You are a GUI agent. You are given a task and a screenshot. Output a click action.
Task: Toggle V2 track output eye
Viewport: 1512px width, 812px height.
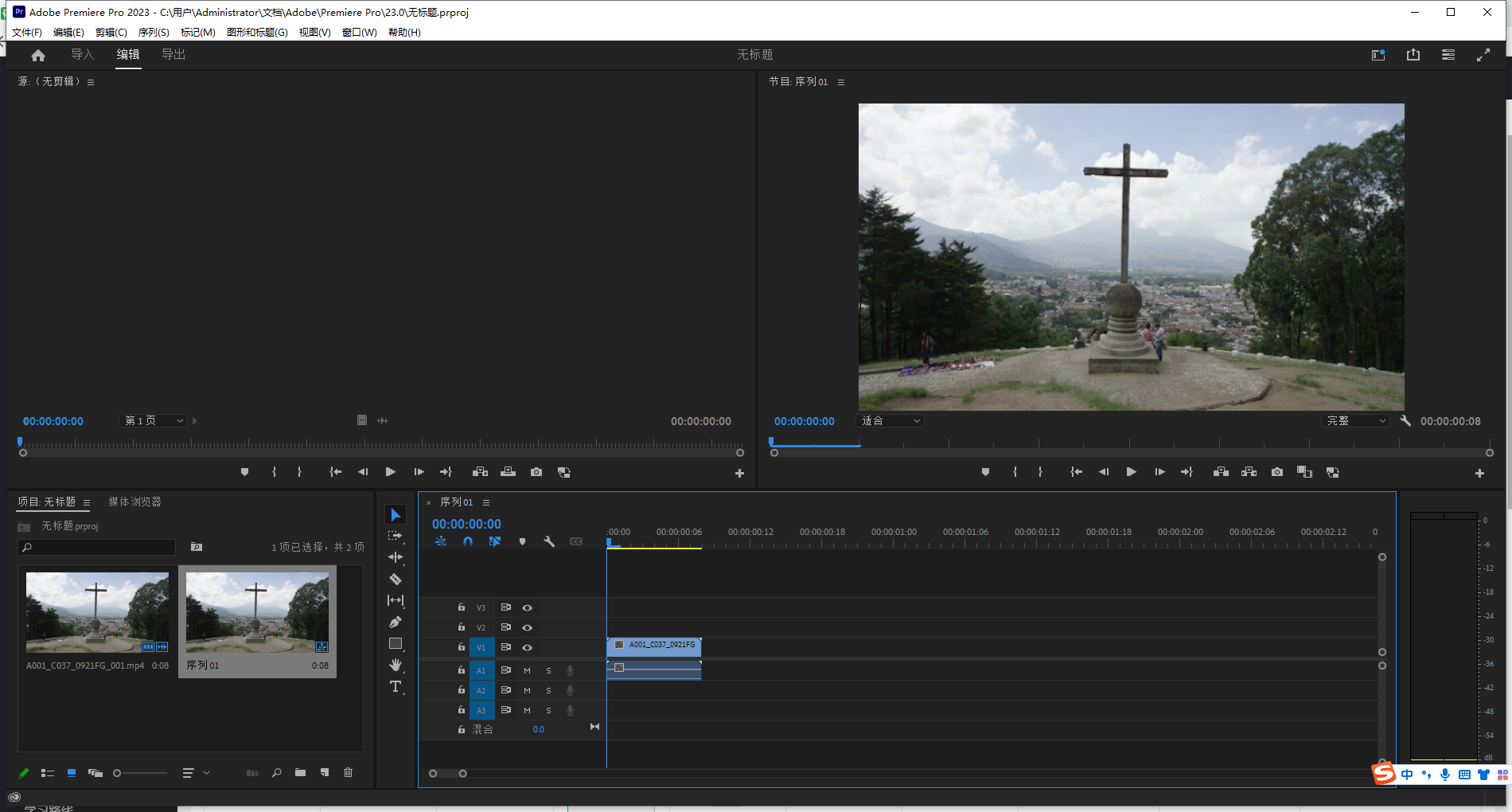point(527,627)
